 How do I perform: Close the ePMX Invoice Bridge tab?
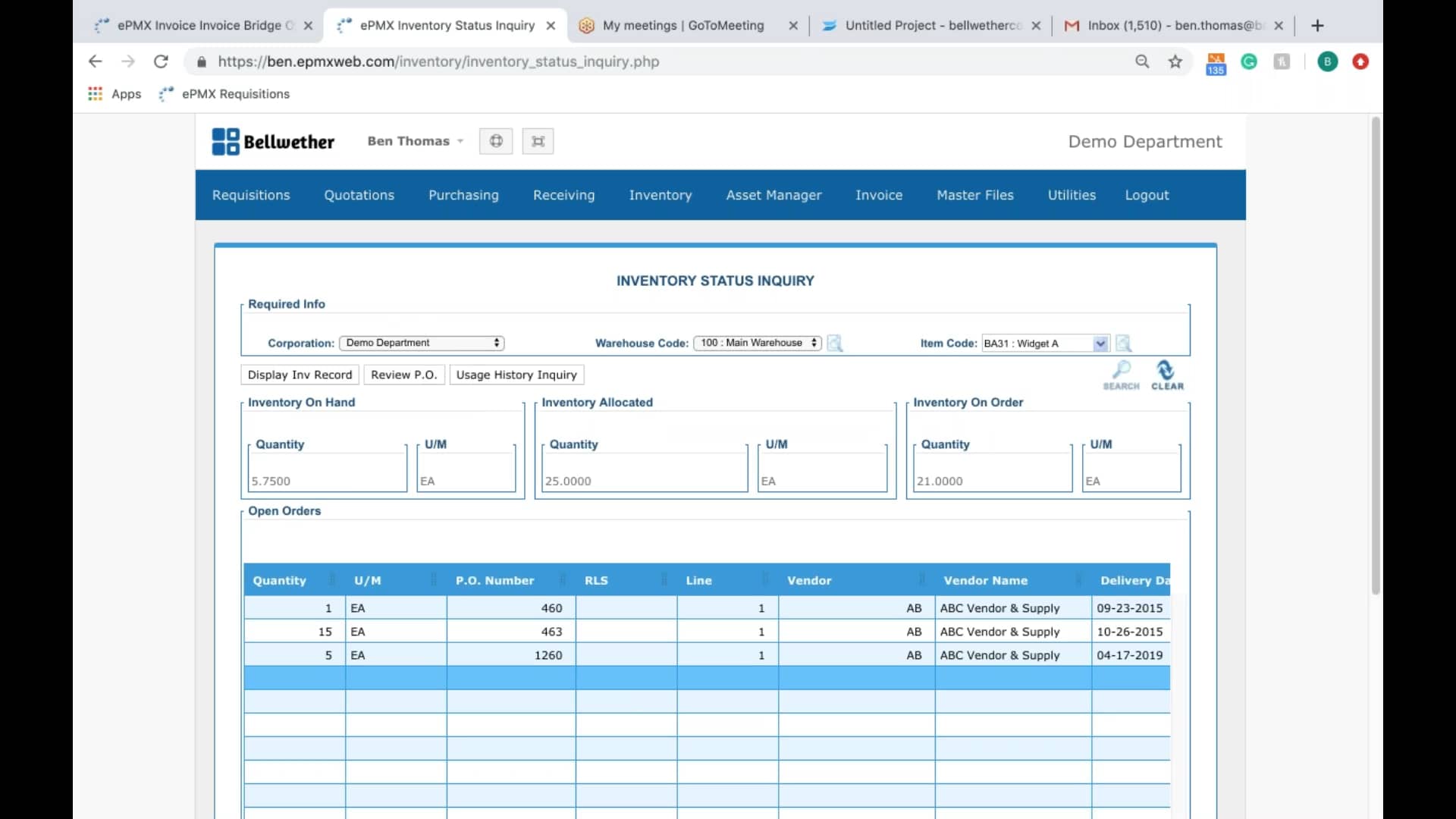click(308, 25)
